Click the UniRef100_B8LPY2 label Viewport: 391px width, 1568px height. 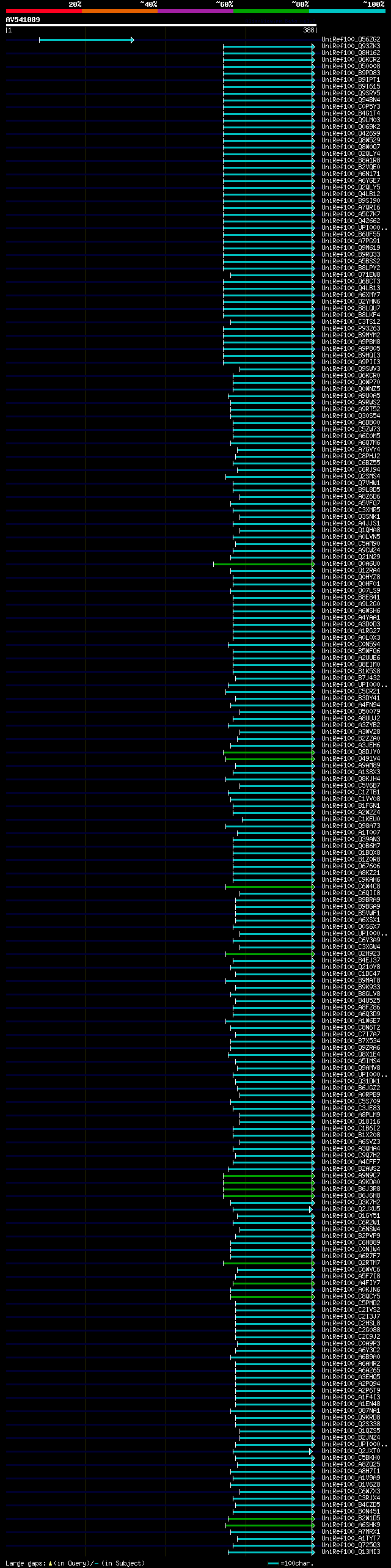351,268
